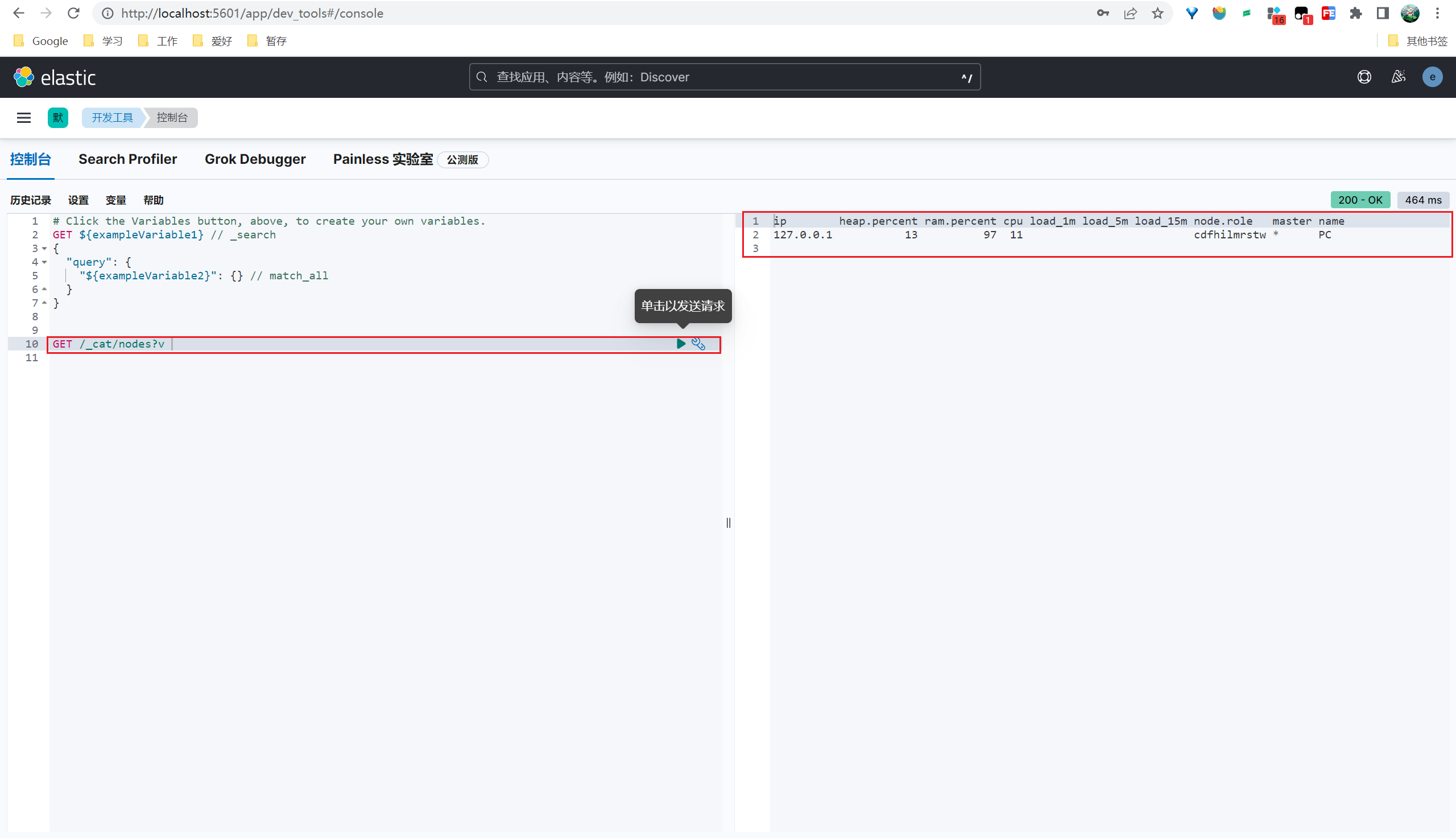The width and height of the screenshot is (1456, 838).
Task: Send the request using the green play icon
Action: click(681, 344)
